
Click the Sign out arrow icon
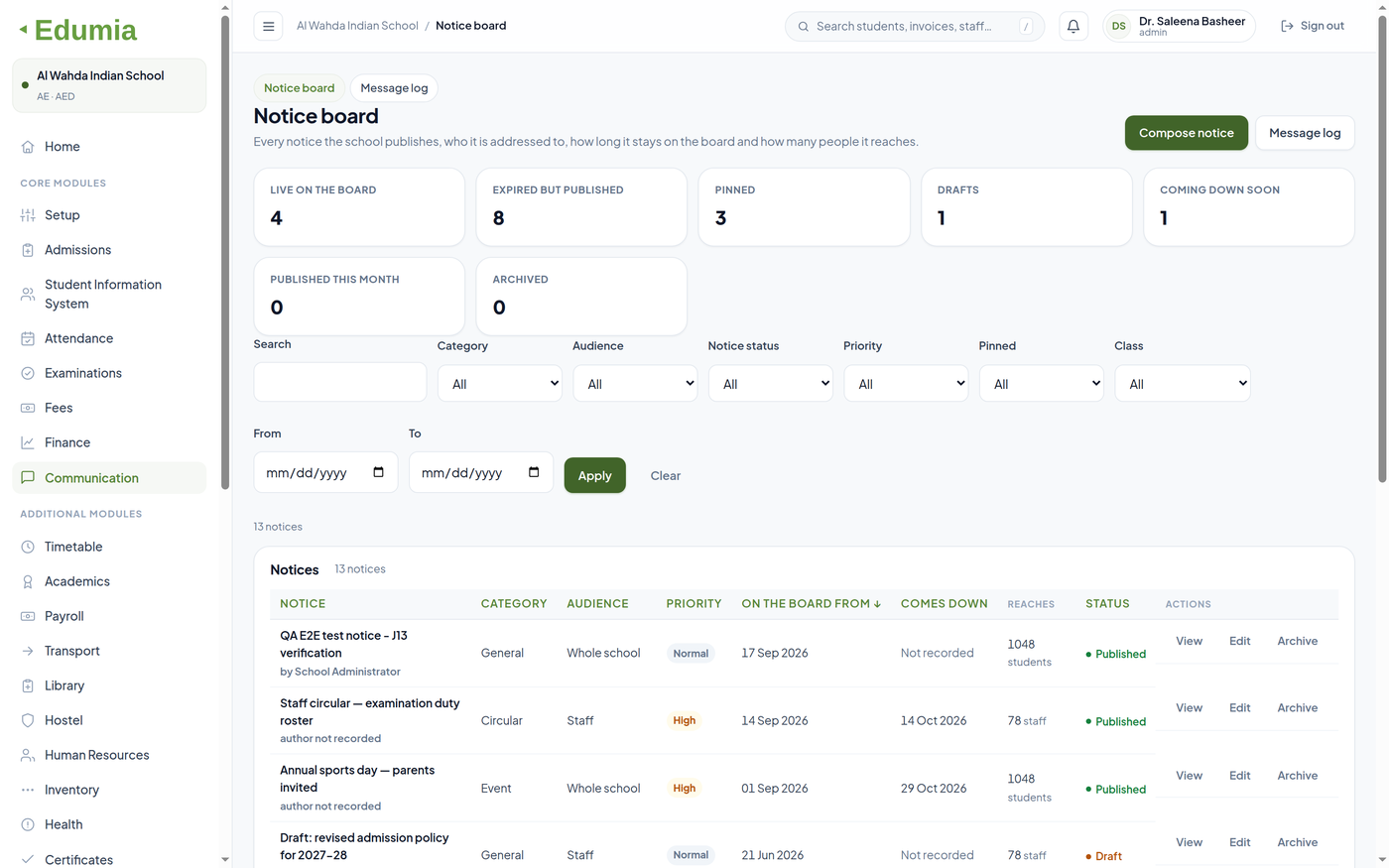click(x=1287, y=26)
